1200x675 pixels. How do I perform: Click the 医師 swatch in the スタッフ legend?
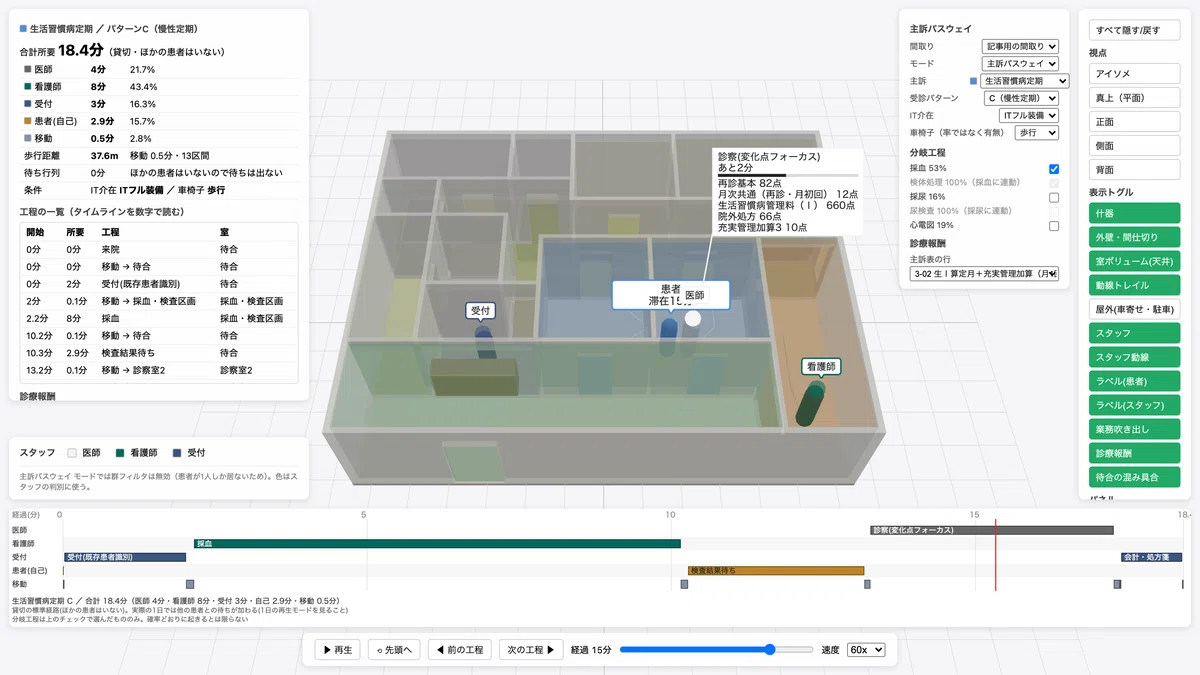coord(72,453)
